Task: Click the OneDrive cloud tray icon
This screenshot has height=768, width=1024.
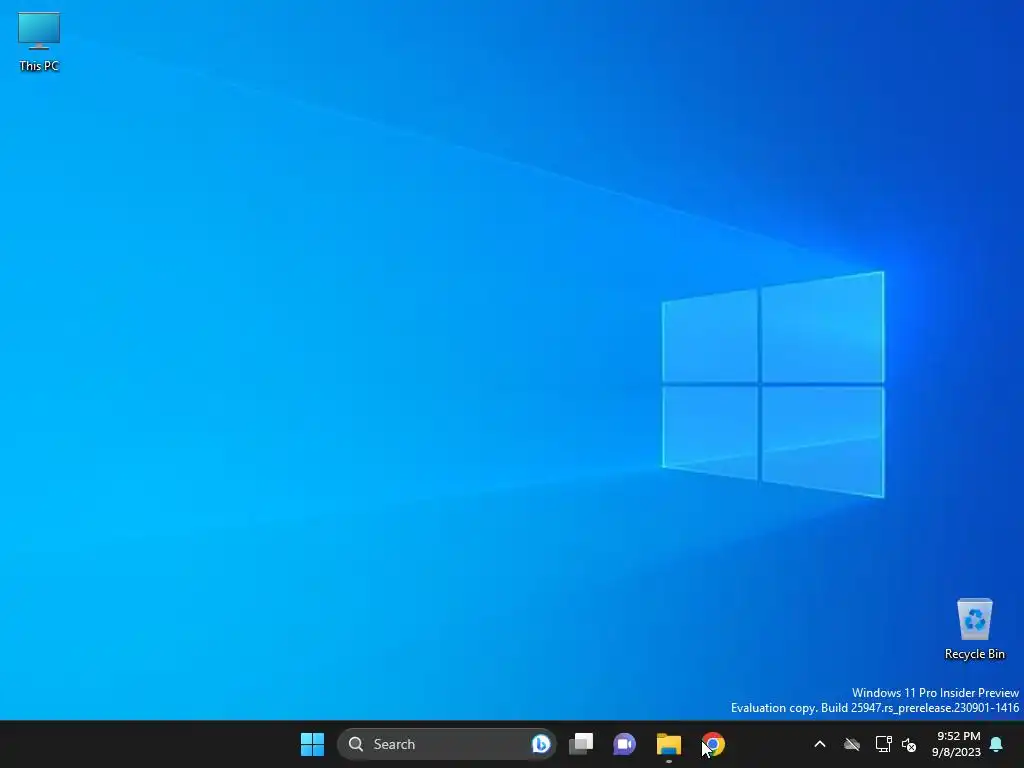Action: (852, 744)
